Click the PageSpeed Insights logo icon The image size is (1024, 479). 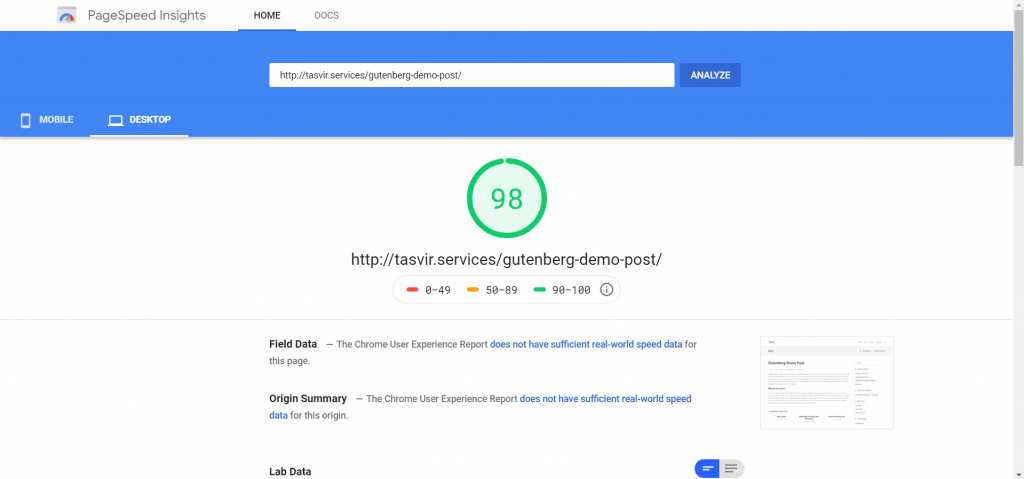coord(67,15)
